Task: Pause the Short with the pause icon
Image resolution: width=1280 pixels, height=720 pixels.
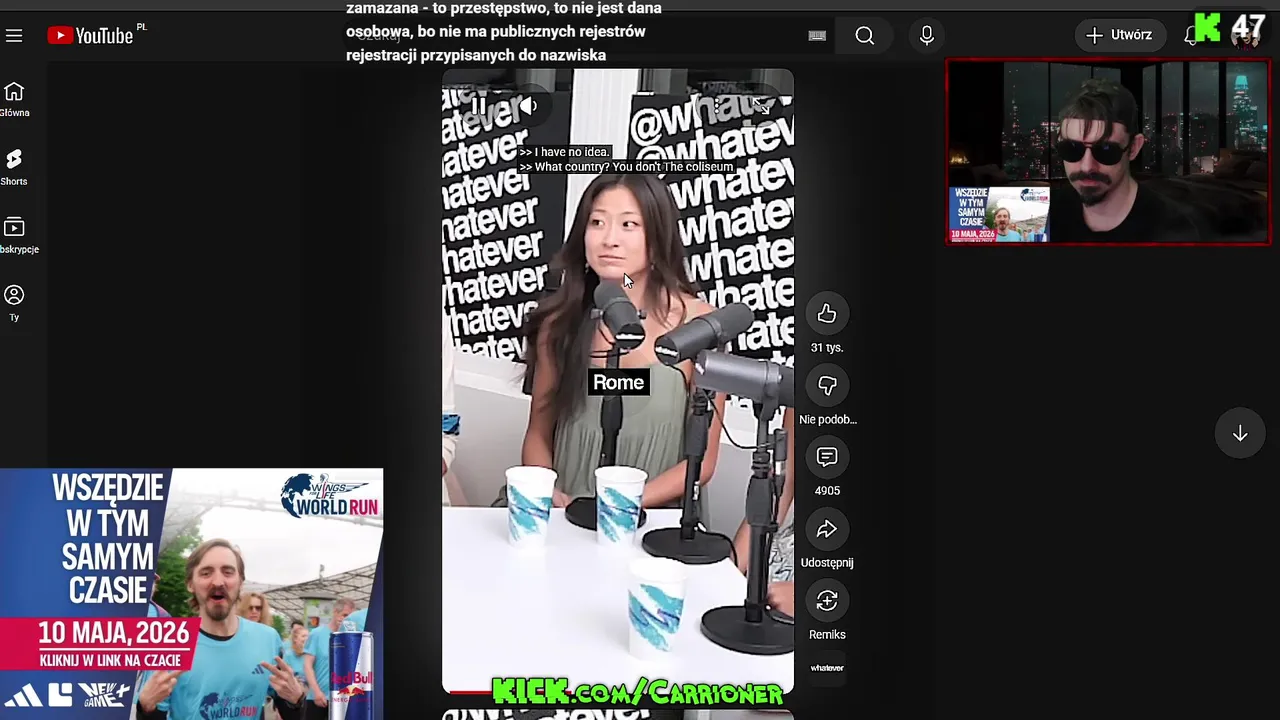Action: pos(478,106)
